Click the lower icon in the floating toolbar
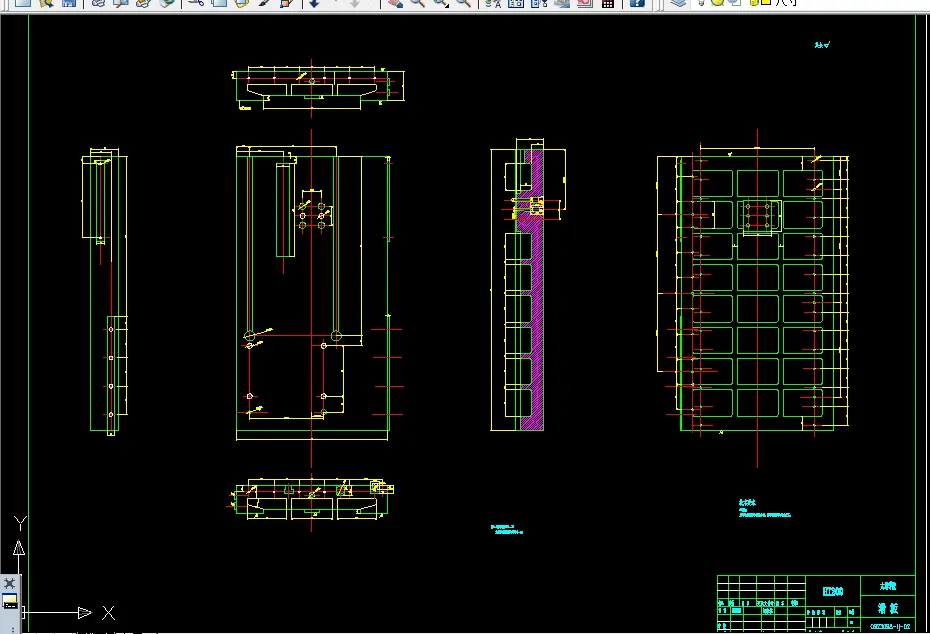Viewport: 930px width, 634px height. coord(9,603)
